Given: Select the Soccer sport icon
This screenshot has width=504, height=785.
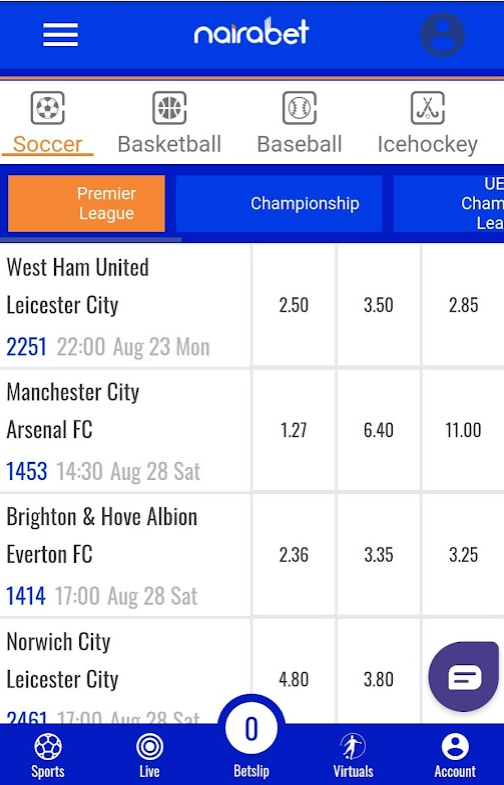Looking at the screenshot, I should tap(48, 108).
